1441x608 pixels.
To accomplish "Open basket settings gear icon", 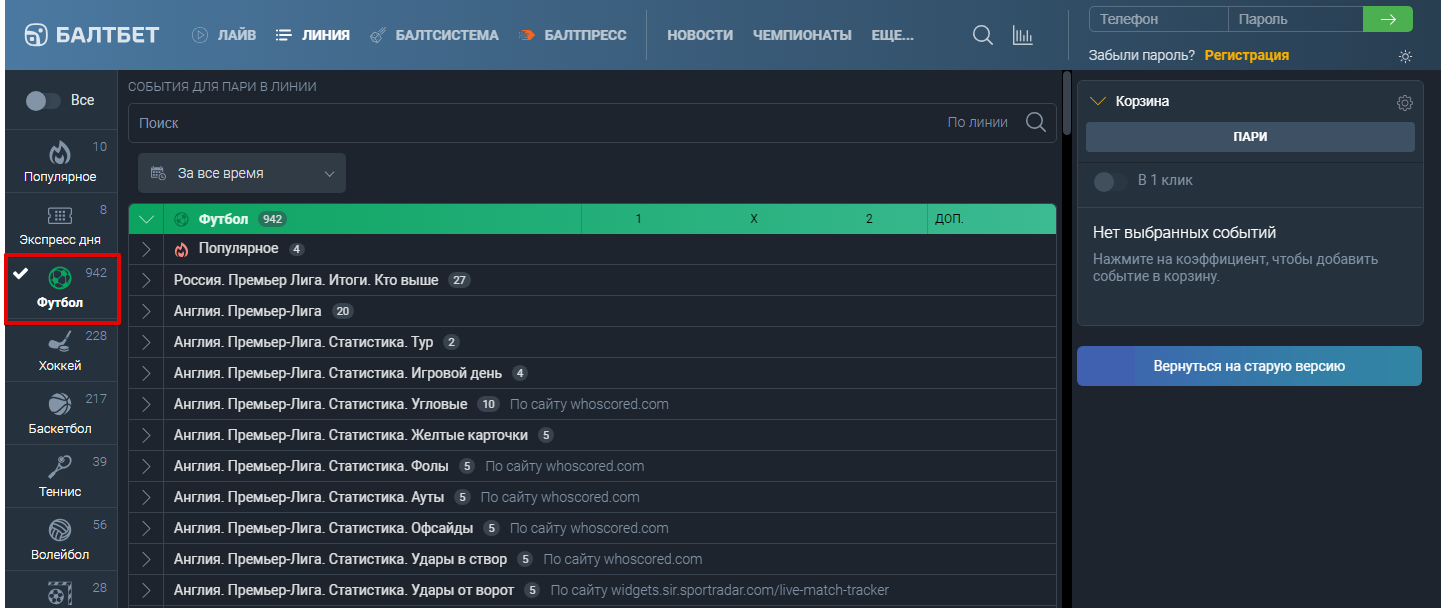I will point(1405,102).
